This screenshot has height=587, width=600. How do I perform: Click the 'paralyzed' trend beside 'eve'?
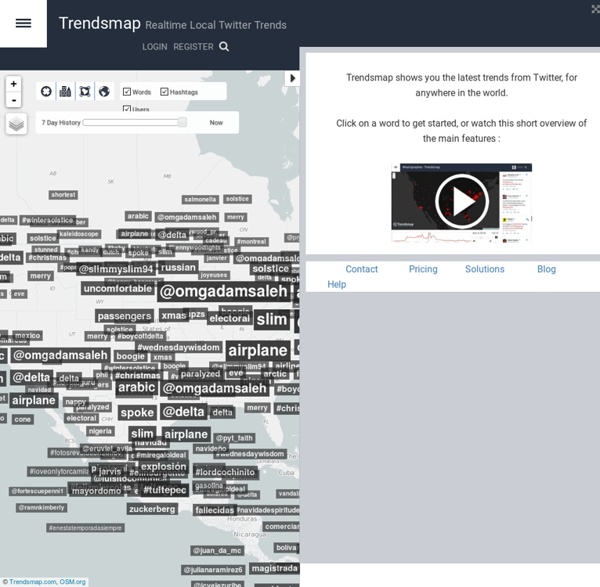(201, 374)
